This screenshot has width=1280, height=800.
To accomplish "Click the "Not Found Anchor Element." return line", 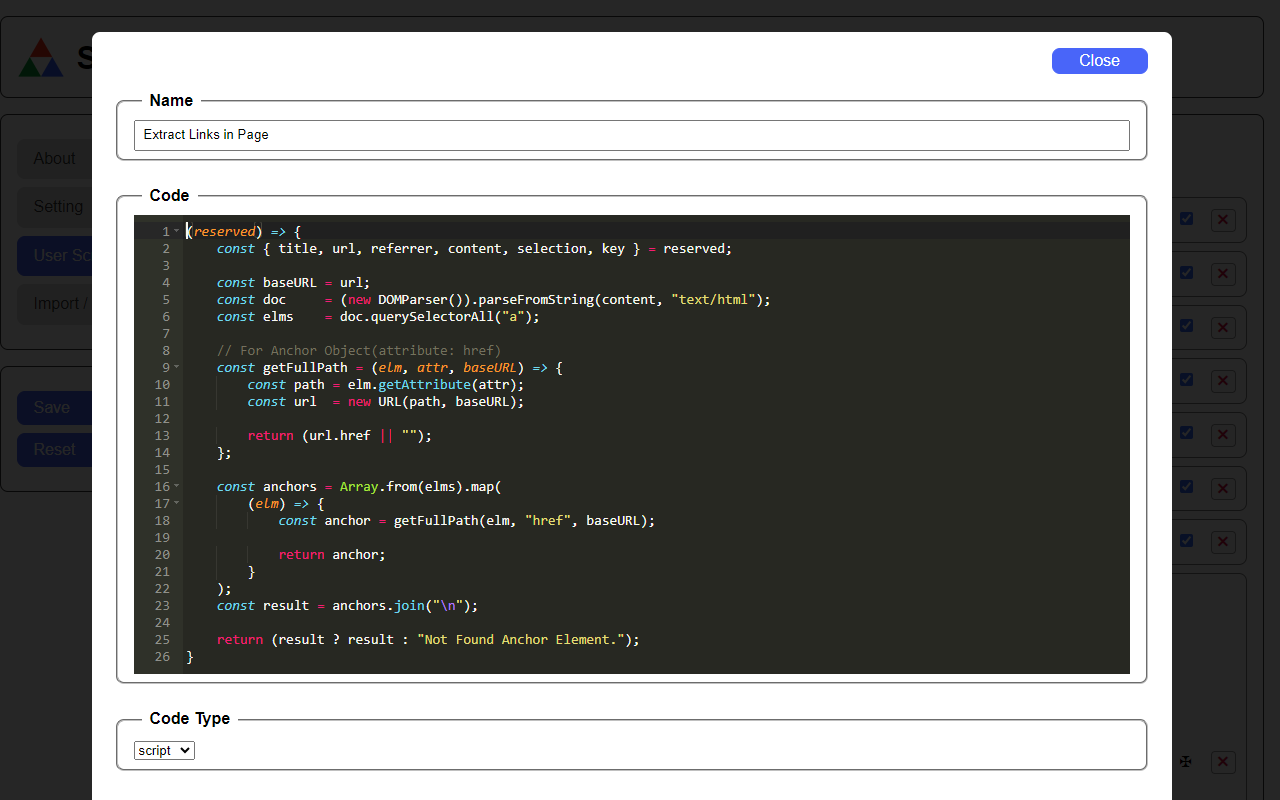I will tap(428, 639).
